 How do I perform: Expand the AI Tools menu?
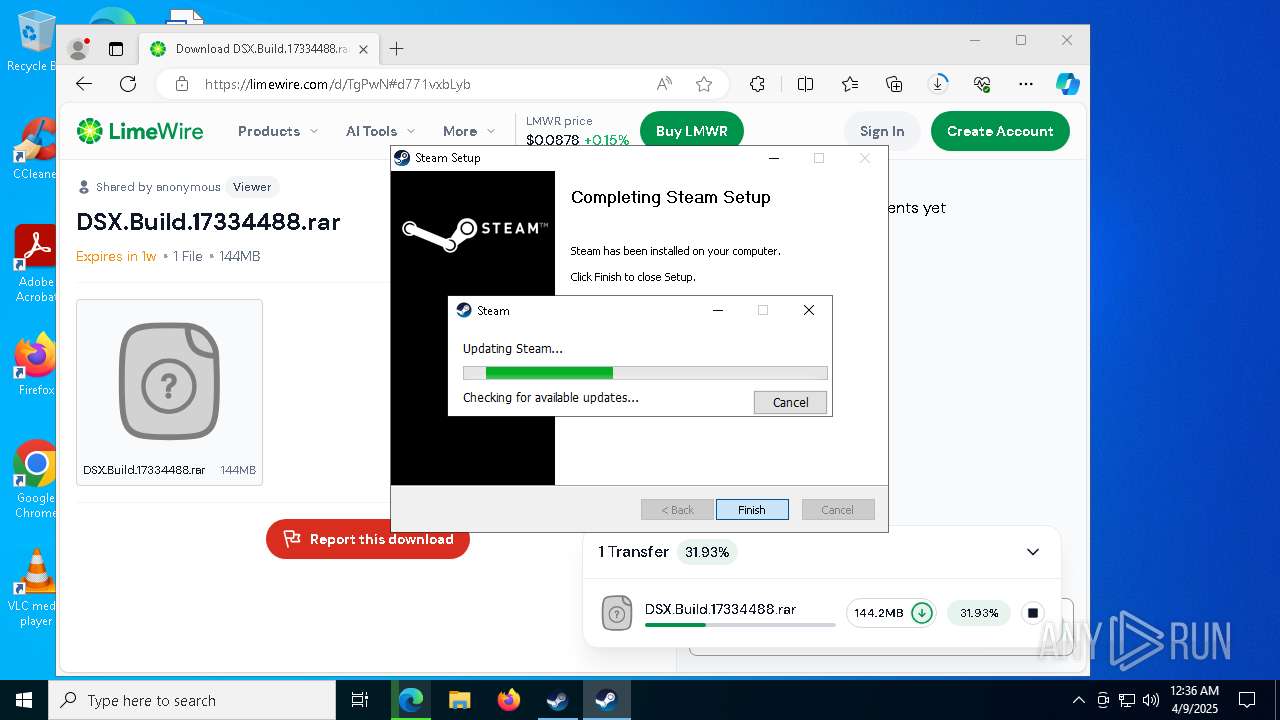(x=381, y=131)
